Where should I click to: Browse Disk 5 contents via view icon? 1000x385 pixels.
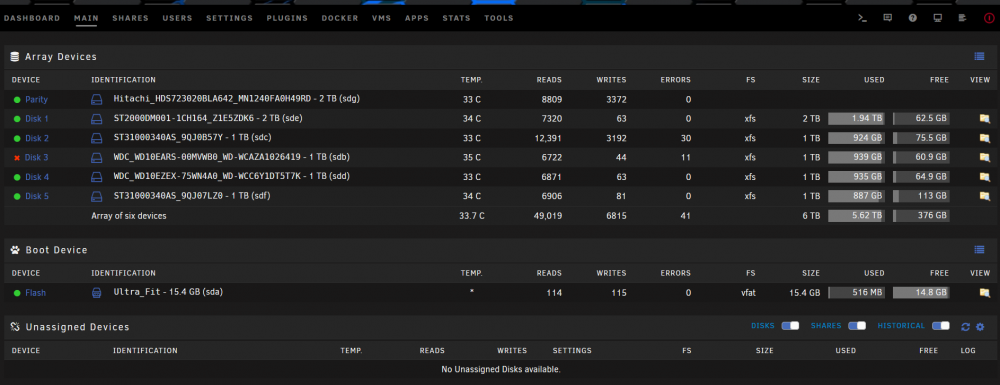pyautogui.click(x=985, y=196)
